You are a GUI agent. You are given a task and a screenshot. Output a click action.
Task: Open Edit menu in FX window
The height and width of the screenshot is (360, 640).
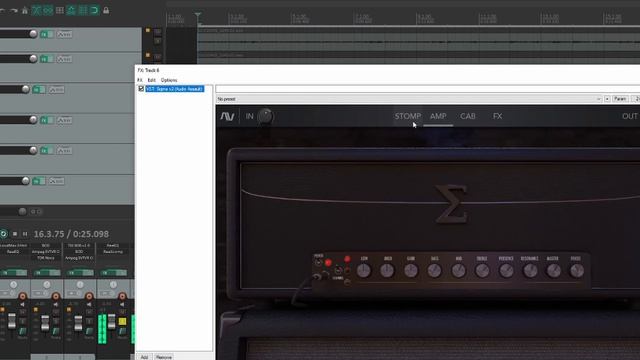(x=151, y=80)
